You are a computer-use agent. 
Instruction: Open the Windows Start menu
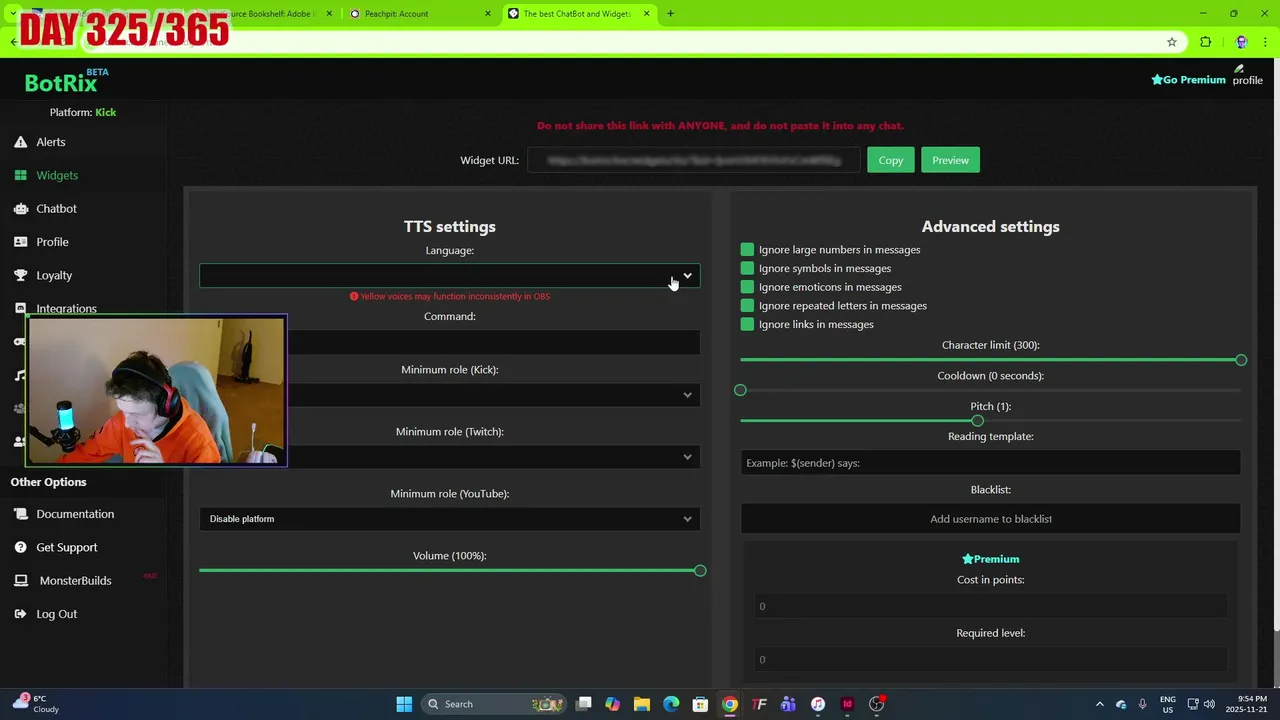404,704
